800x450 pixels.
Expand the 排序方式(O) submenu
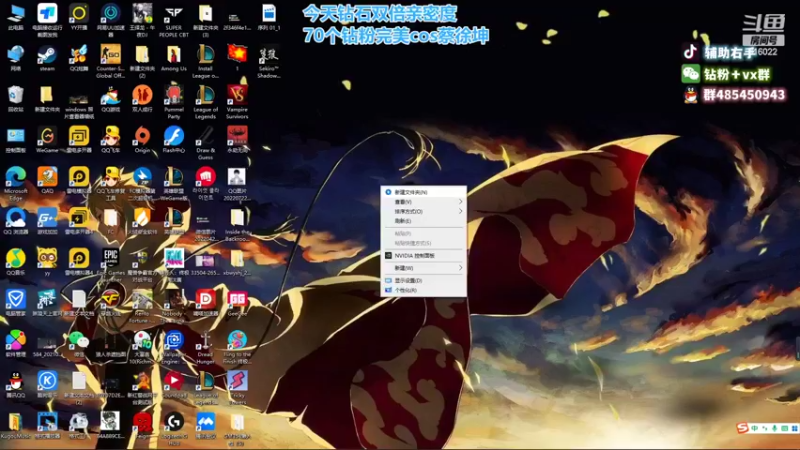[423, 211]
